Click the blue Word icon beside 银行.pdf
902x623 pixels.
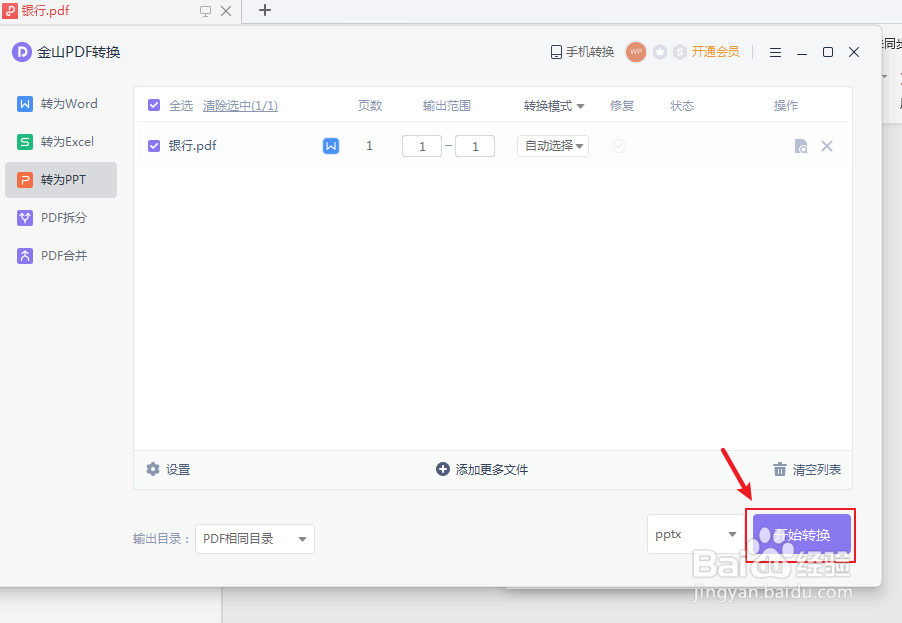[331, 146]
